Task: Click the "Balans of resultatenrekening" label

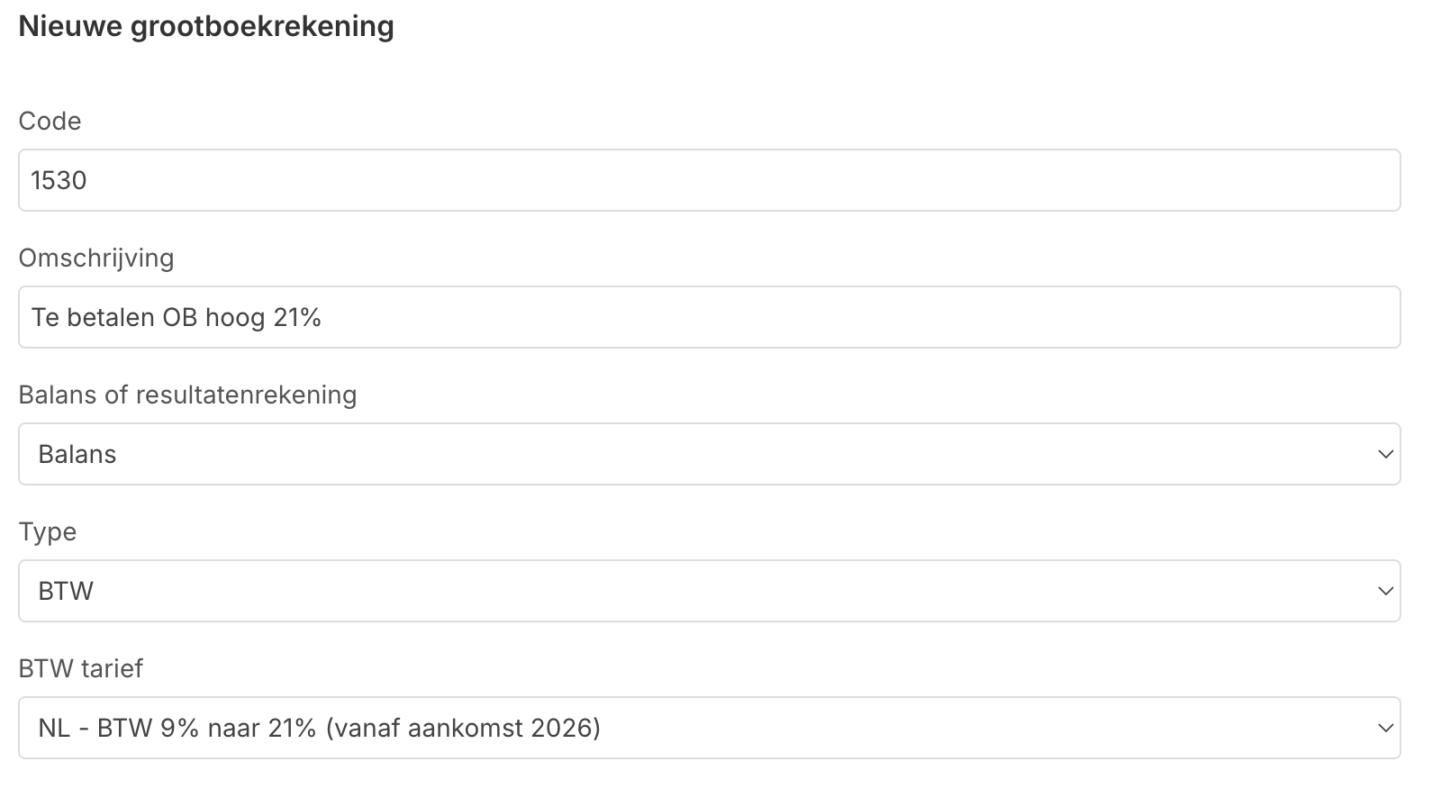Action: 187,395
